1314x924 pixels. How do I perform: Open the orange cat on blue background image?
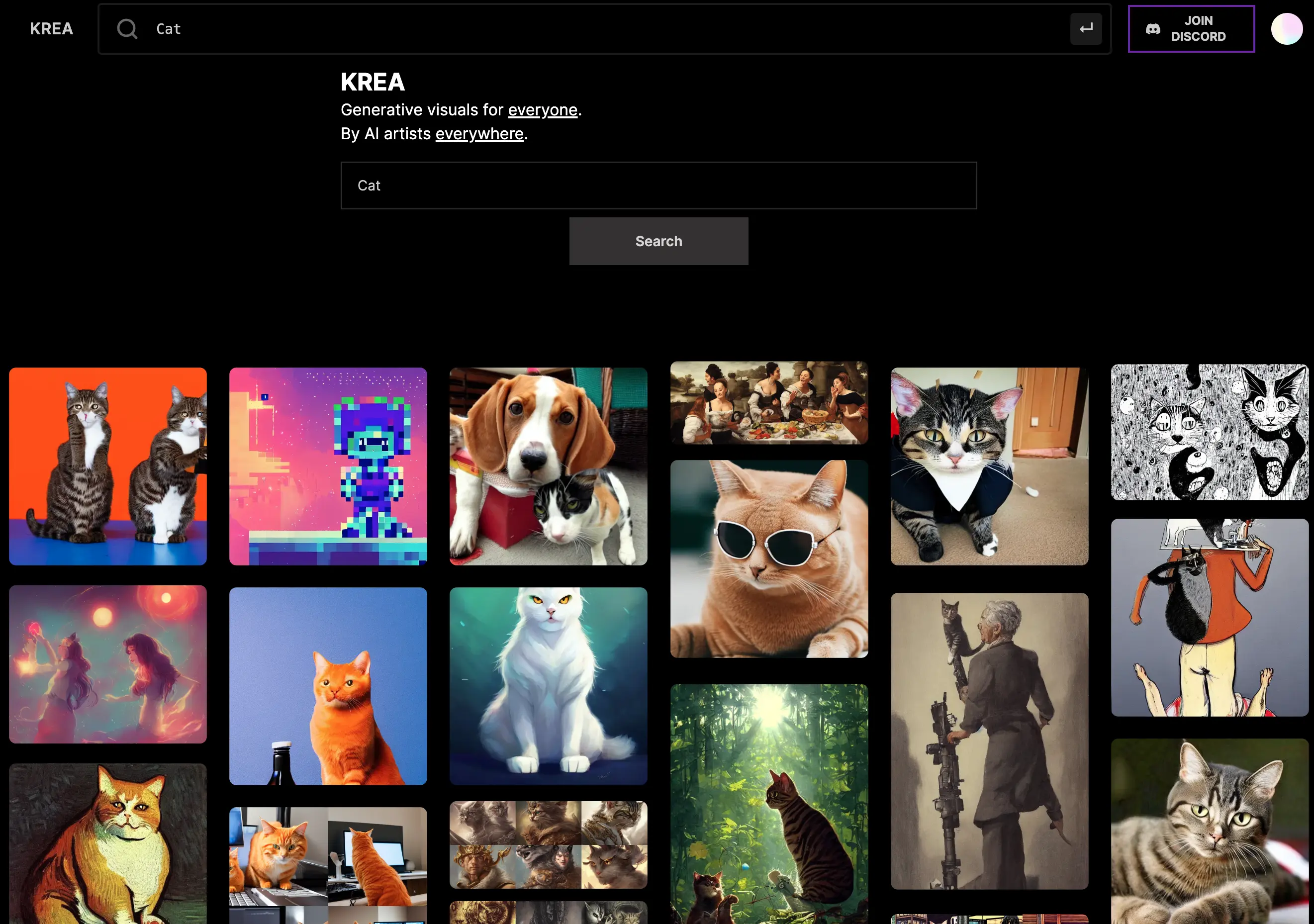pos(328,686)
